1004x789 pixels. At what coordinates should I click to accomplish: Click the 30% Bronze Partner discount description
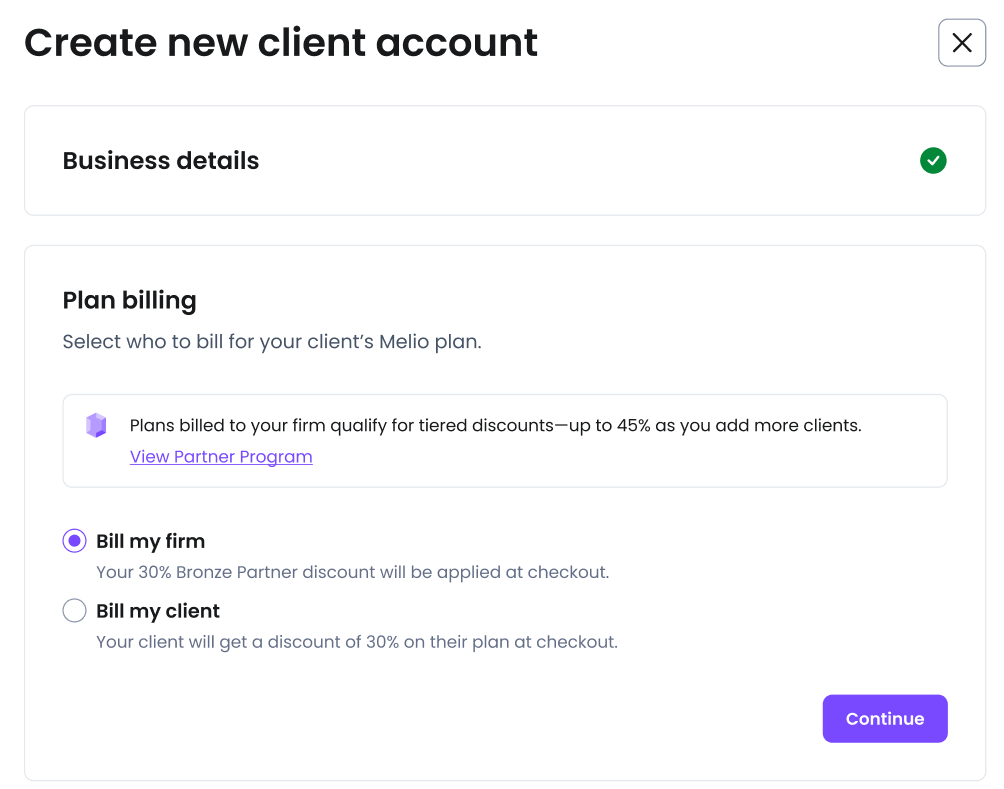click(x=352, y=573)
